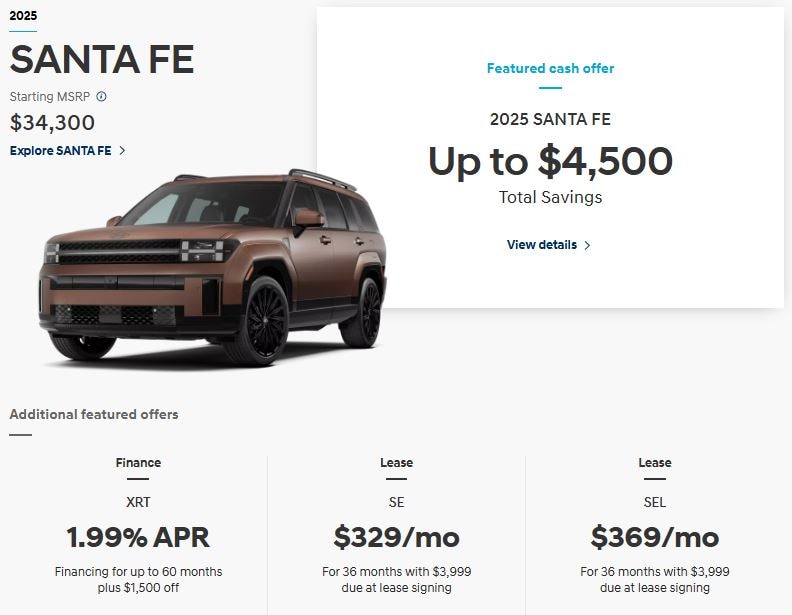Click the Total Savings caption
This screenshot has height=615, width=792.
click(x=550, y=197)
